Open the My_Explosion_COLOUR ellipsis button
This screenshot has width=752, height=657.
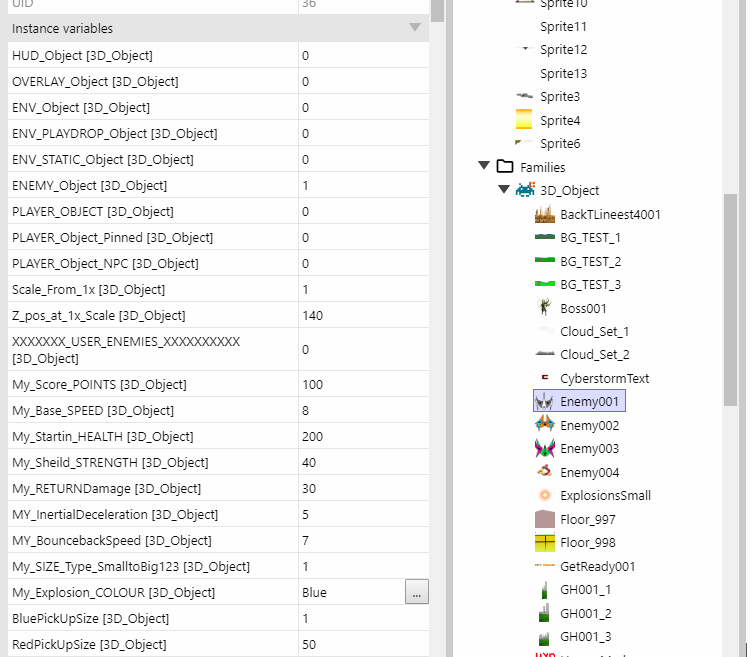pos(416,592)
